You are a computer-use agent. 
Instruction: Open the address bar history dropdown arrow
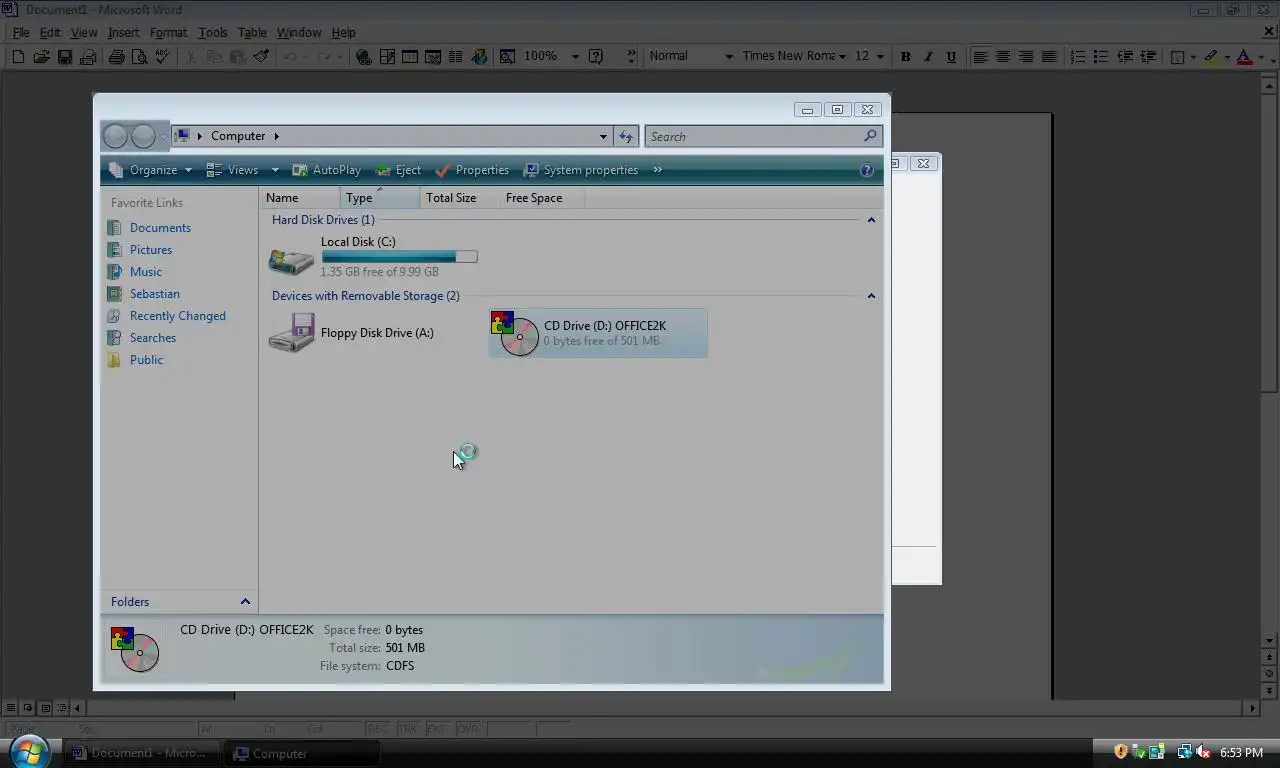point(603,136)
